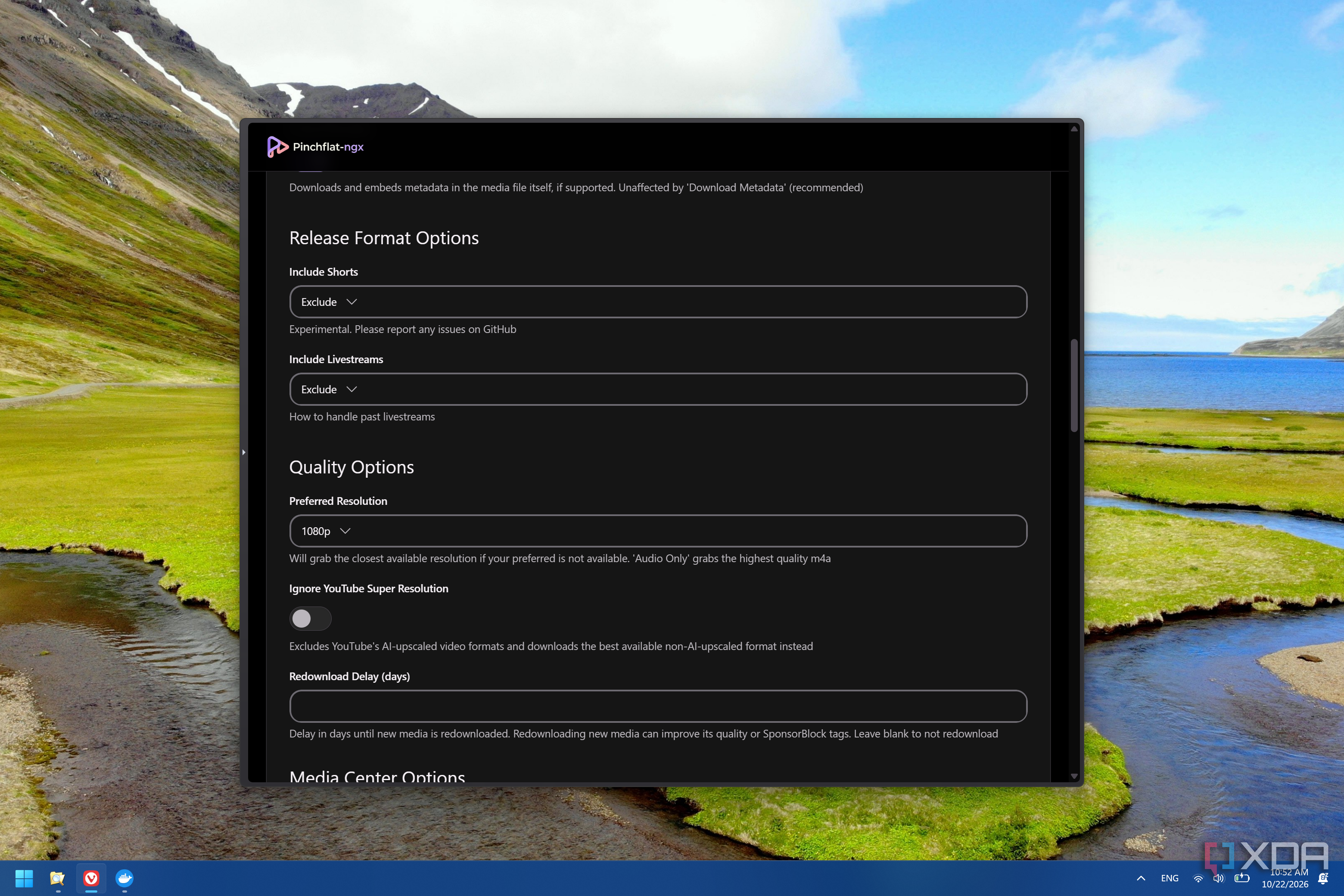Open the Vivaldi browser taskbar icon
Image resolution: width=1344 pixels, height=896 pixels.
[x=91, y=878]
